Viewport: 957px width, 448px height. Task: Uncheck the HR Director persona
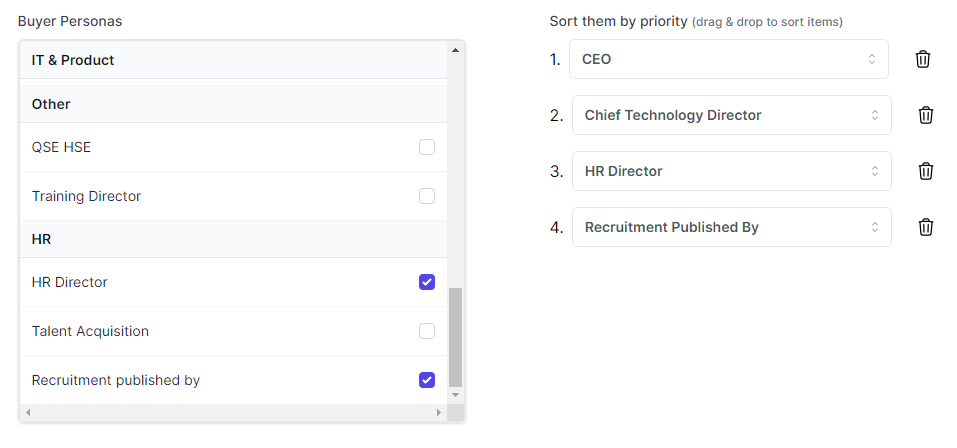tap(427, 282)
